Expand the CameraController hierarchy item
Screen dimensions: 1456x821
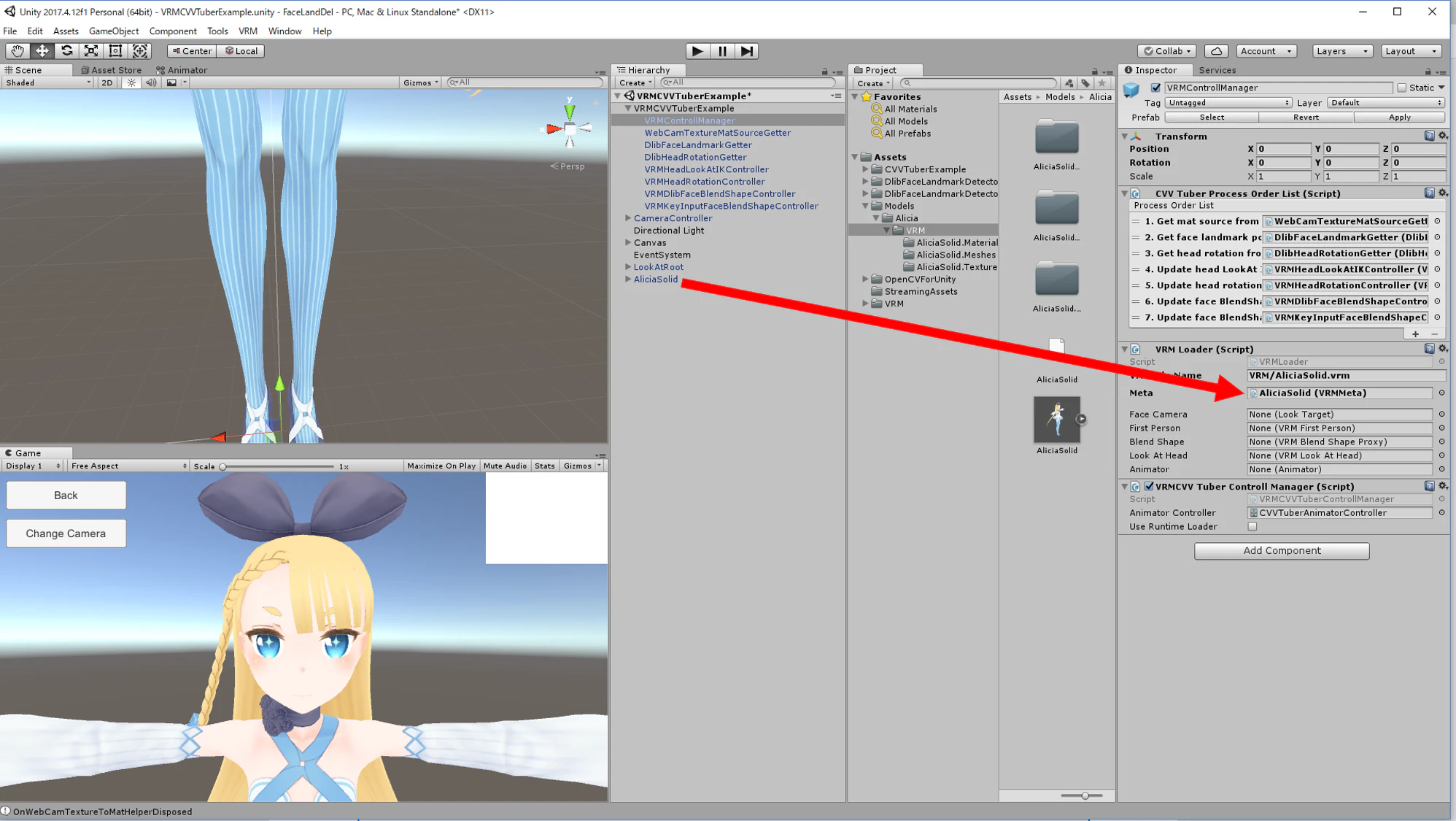click(x=628, y=218)
